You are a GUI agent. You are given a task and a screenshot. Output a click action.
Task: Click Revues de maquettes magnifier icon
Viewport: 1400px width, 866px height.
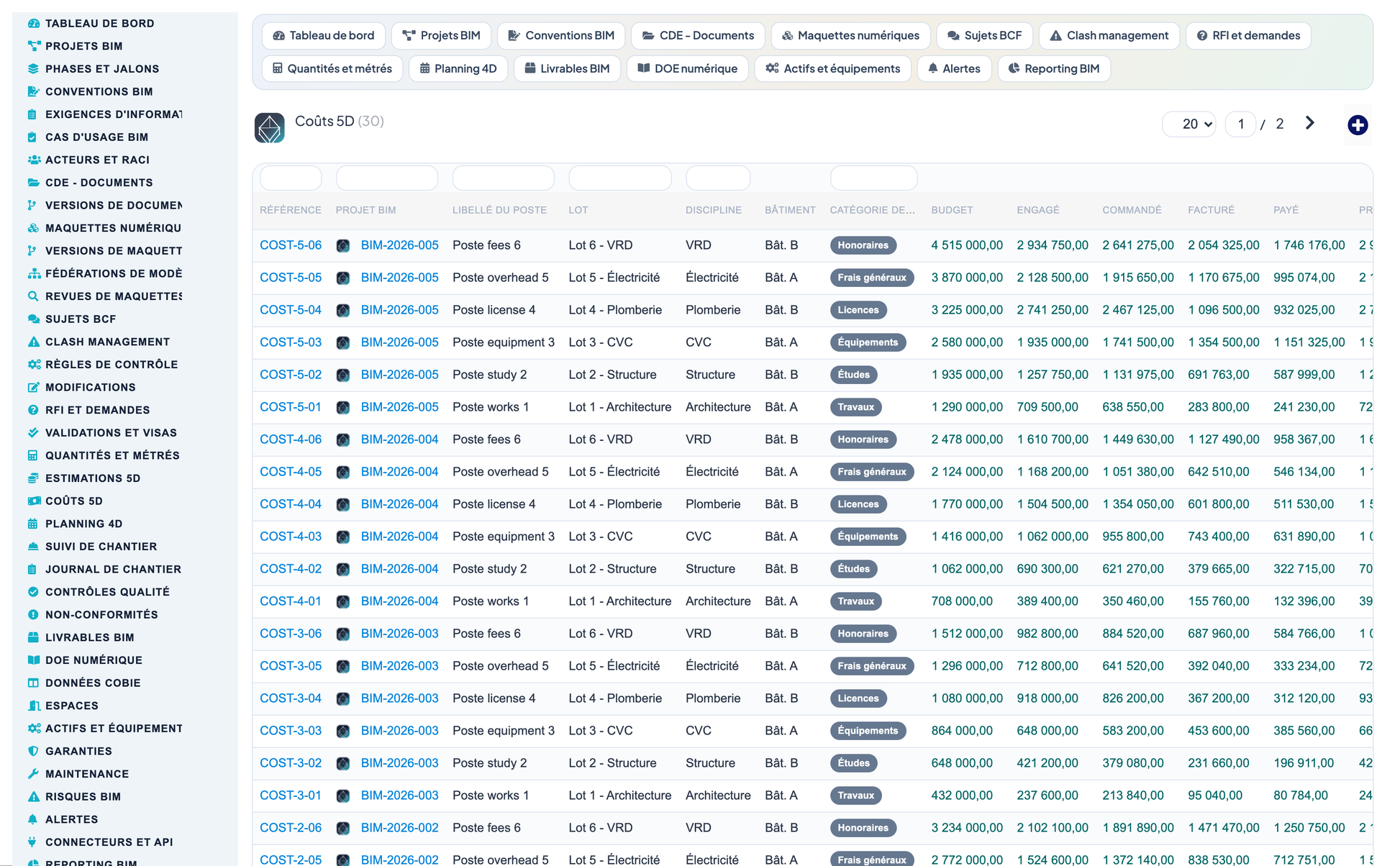(33, 296)
